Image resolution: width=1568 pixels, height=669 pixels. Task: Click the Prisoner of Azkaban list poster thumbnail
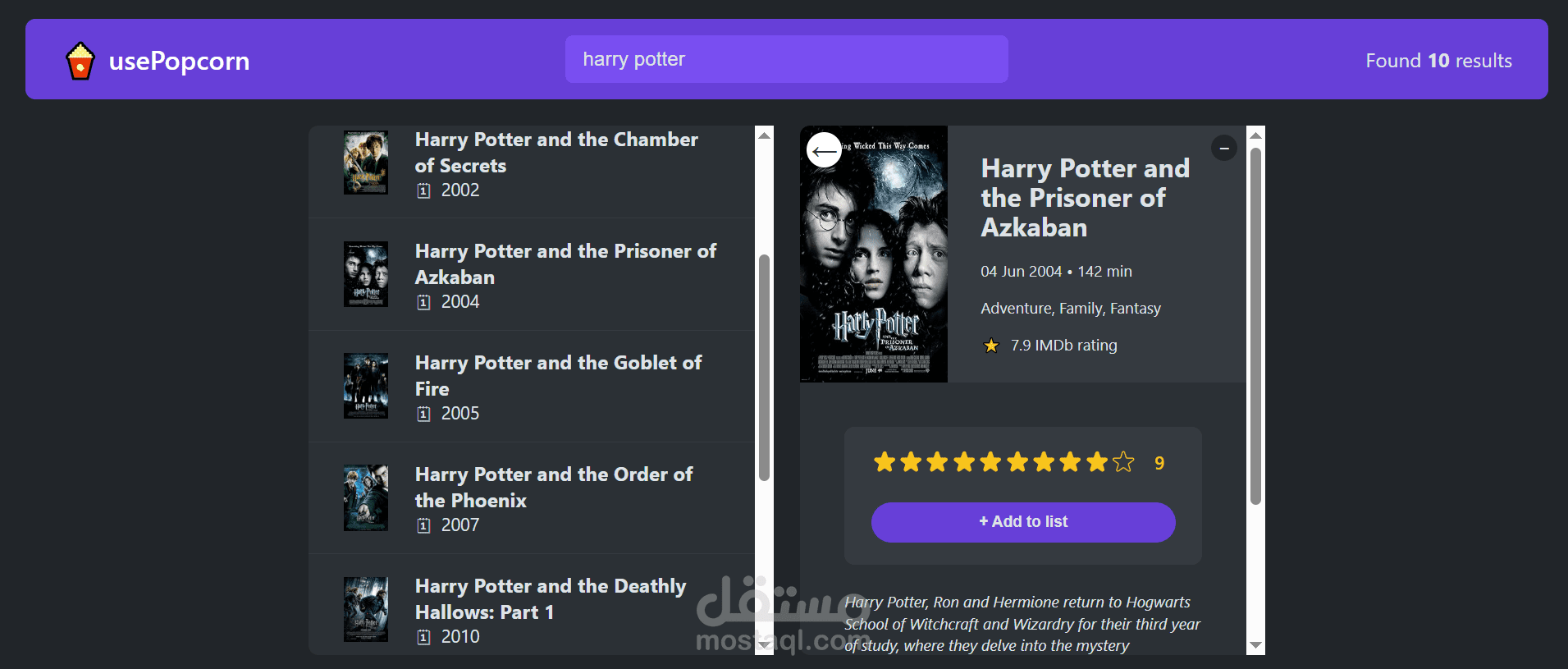pyautogui.click(x=366, y=274)
